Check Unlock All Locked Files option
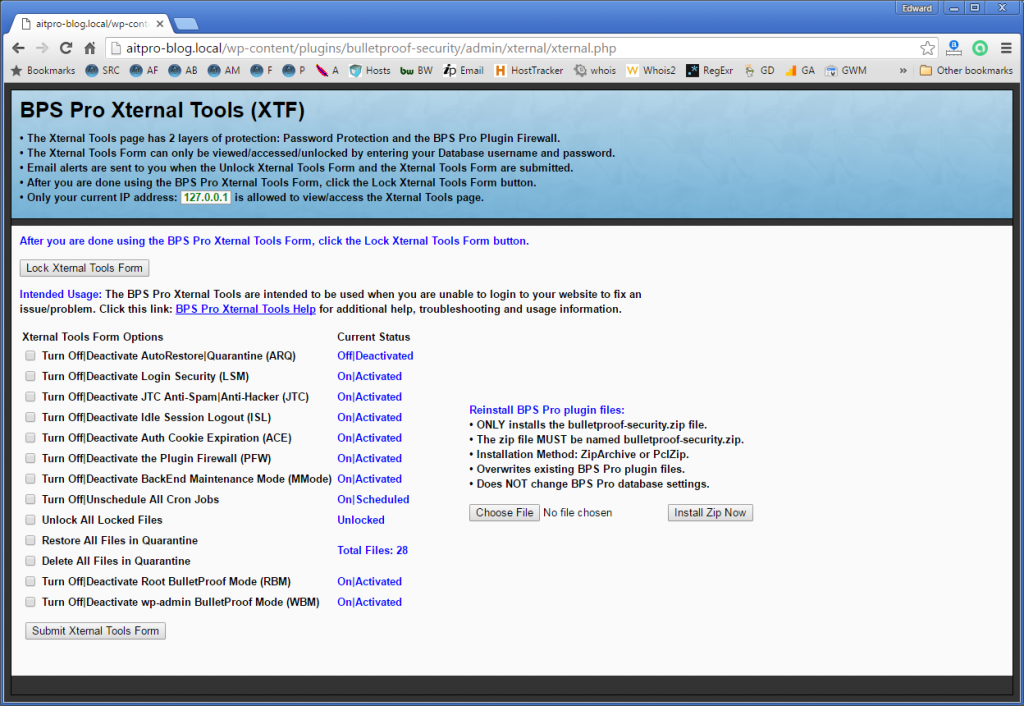The width and height of the screenshot is (1024, 706). pos(30,519)
